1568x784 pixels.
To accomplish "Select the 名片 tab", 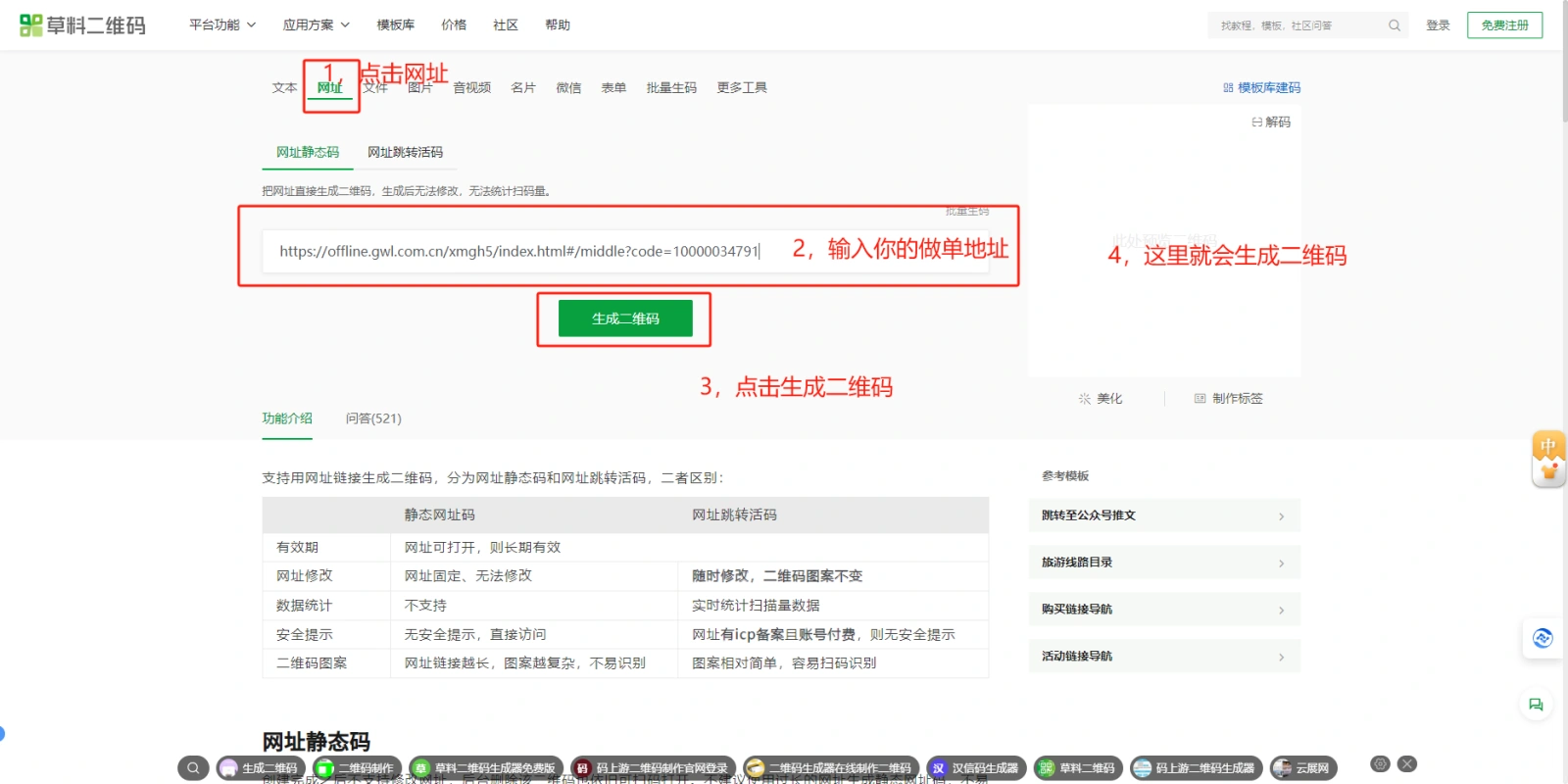I will (x=523, y=87).
